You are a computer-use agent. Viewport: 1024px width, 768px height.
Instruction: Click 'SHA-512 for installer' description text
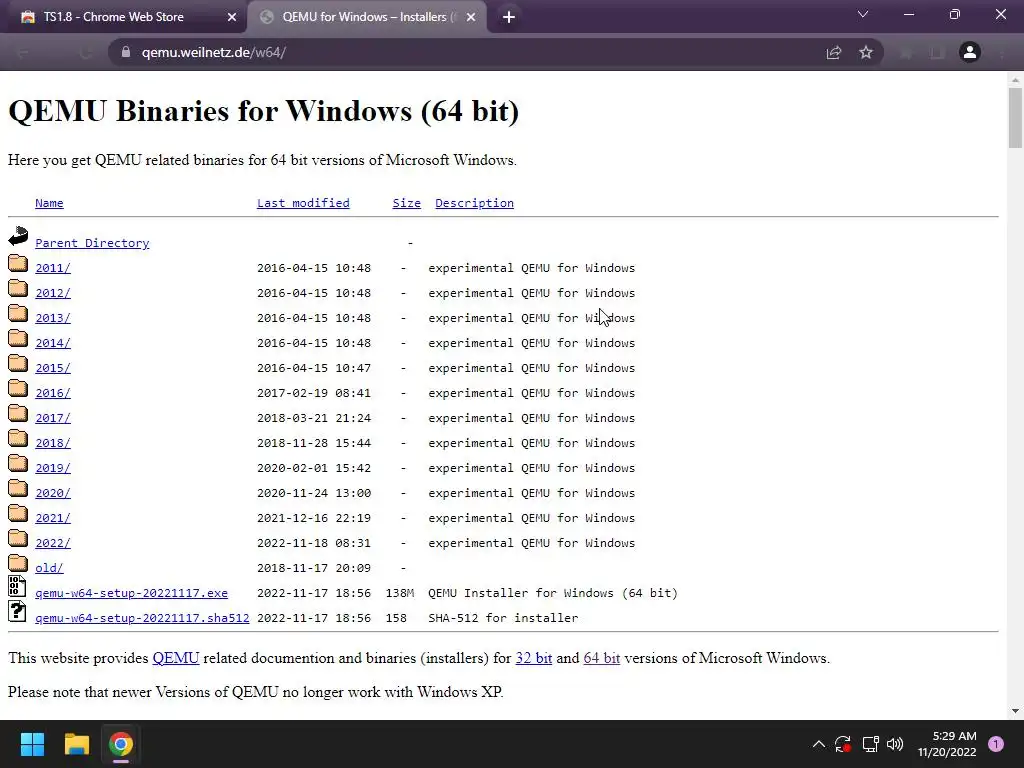[x=503, y=618]
